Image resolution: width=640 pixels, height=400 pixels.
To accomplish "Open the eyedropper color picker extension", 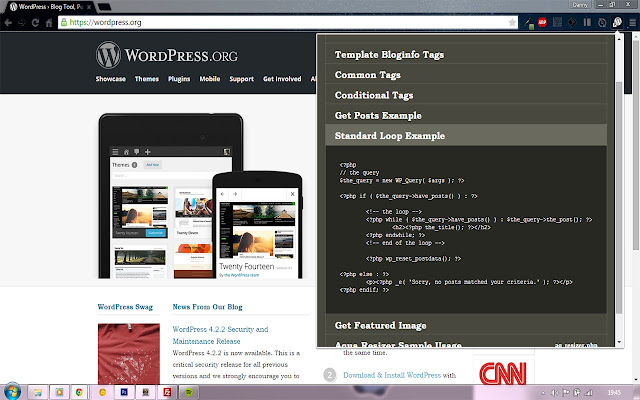I will click(528, 22).
